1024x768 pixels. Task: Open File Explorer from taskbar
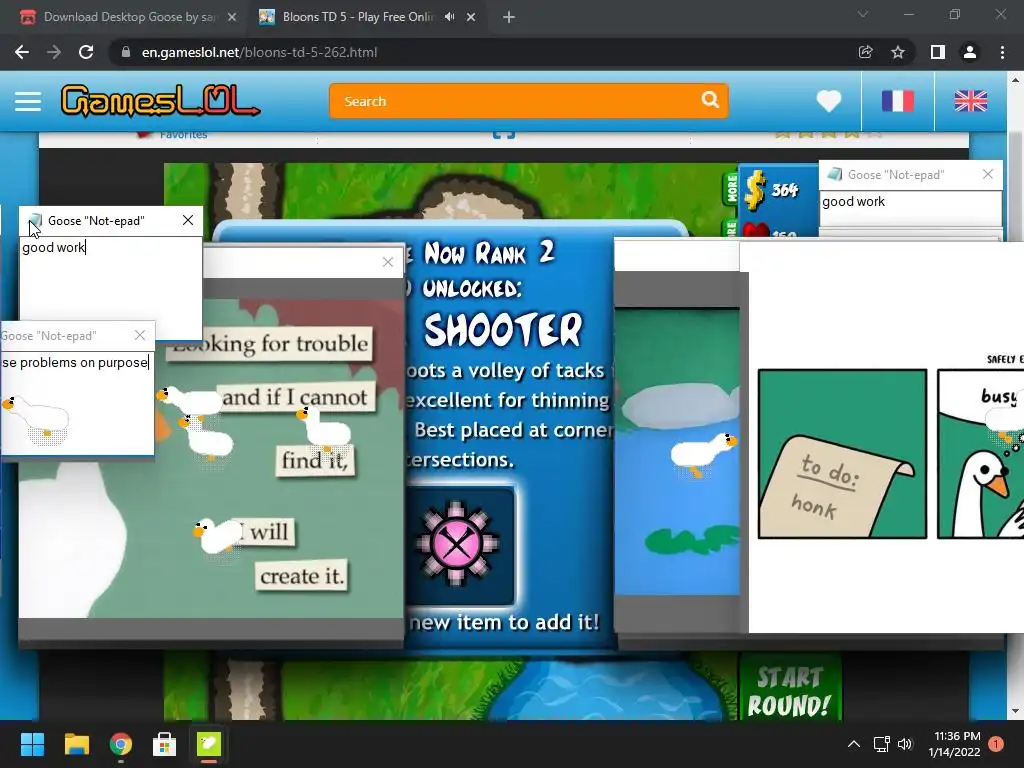point(76,744)
